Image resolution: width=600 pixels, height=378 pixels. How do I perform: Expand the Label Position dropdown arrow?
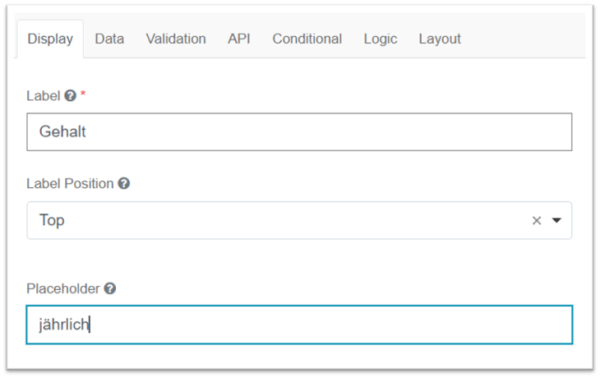(x=556, y=220)
